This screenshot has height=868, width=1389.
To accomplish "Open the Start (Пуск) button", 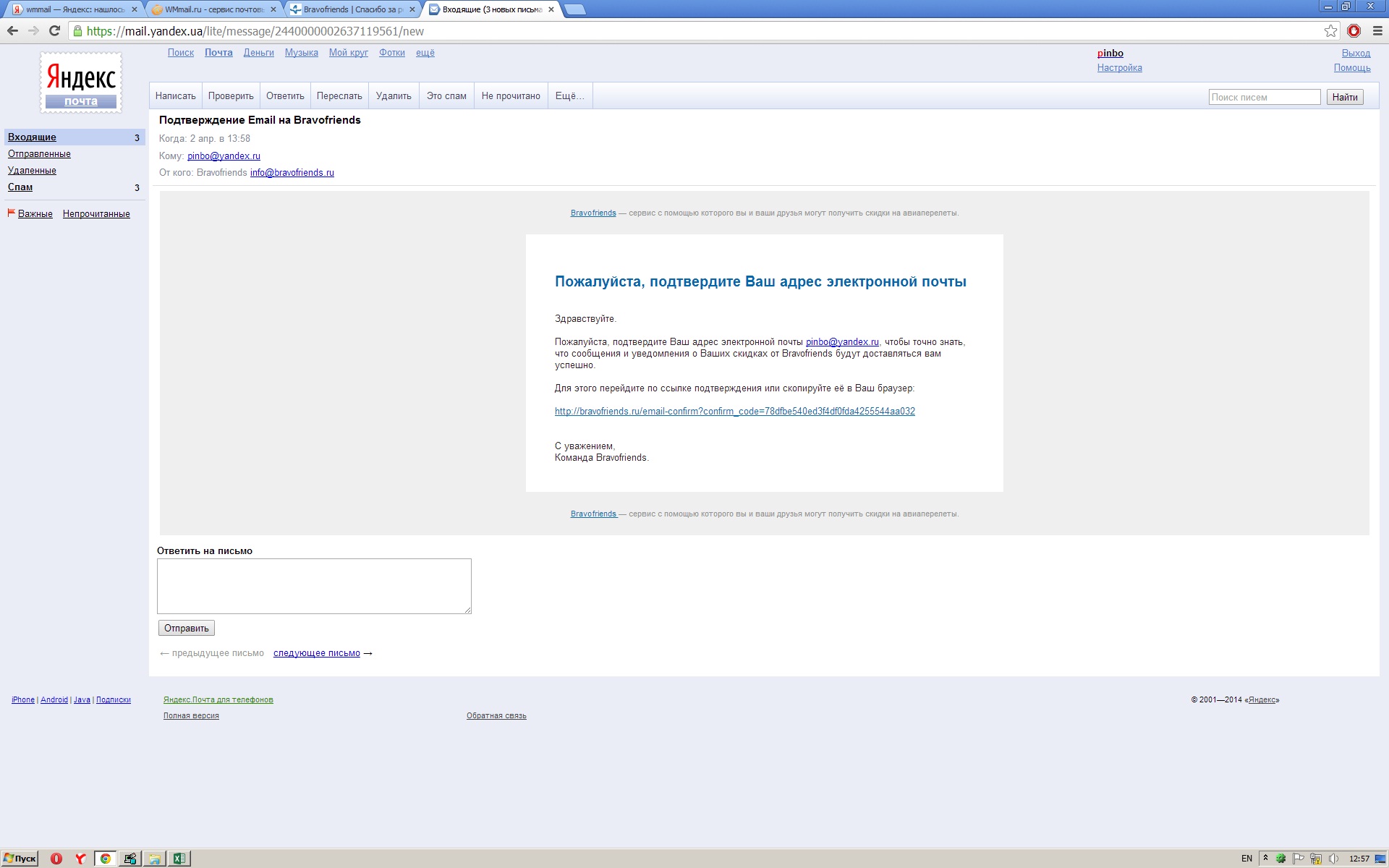I will pos(20,859).
